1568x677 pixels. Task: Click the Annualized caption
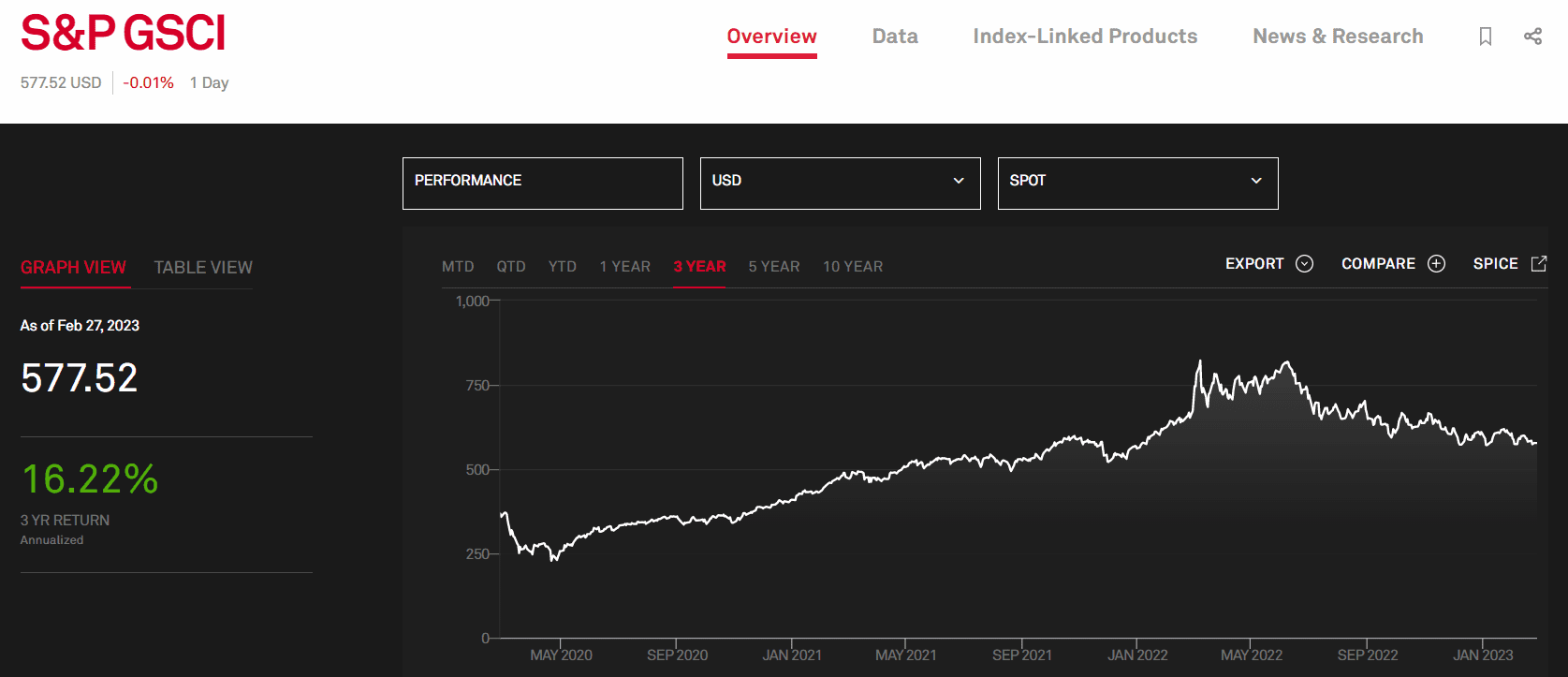point(51,540)
